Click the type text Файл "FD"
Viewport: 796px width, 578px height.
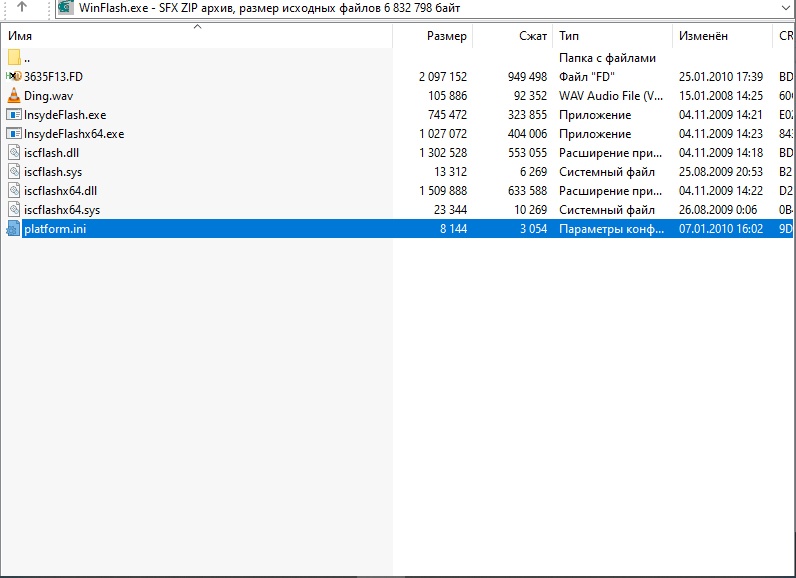coord(587,77)
